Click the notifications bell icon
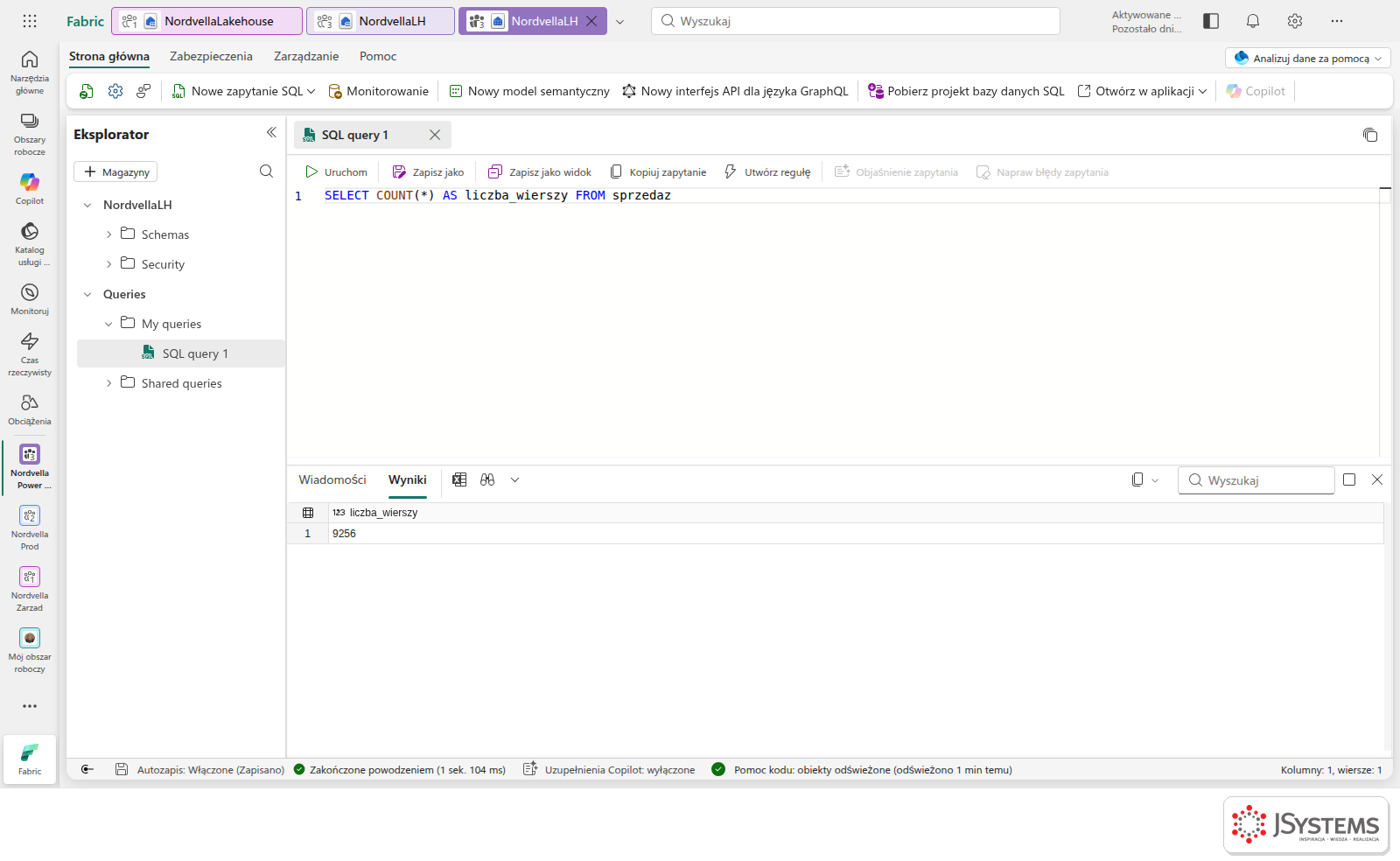The width and height of the screenshot is (1400, 861). 1253,21
